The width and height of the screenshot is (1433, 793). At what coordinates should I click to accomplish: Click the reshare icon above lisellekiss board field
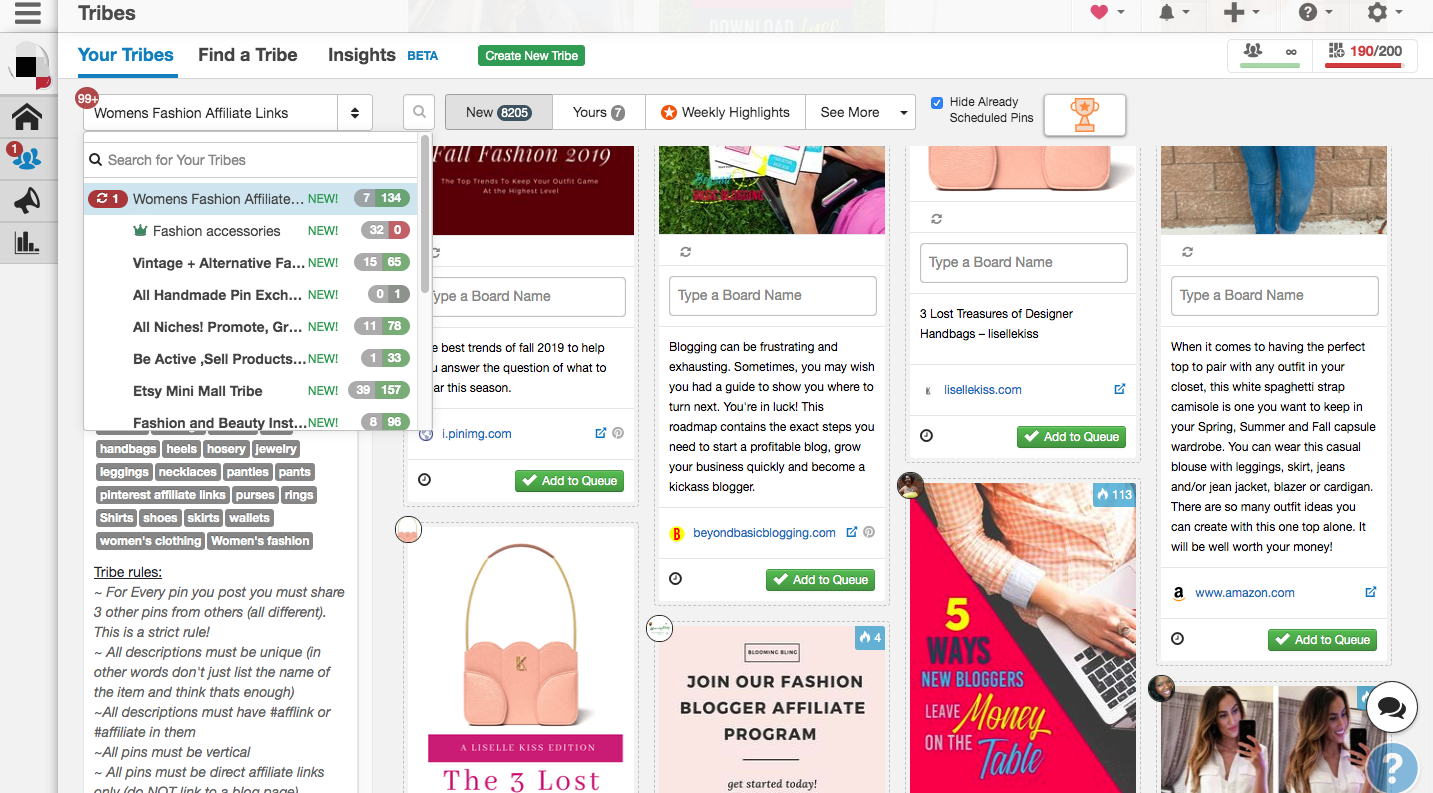[936, 219]
